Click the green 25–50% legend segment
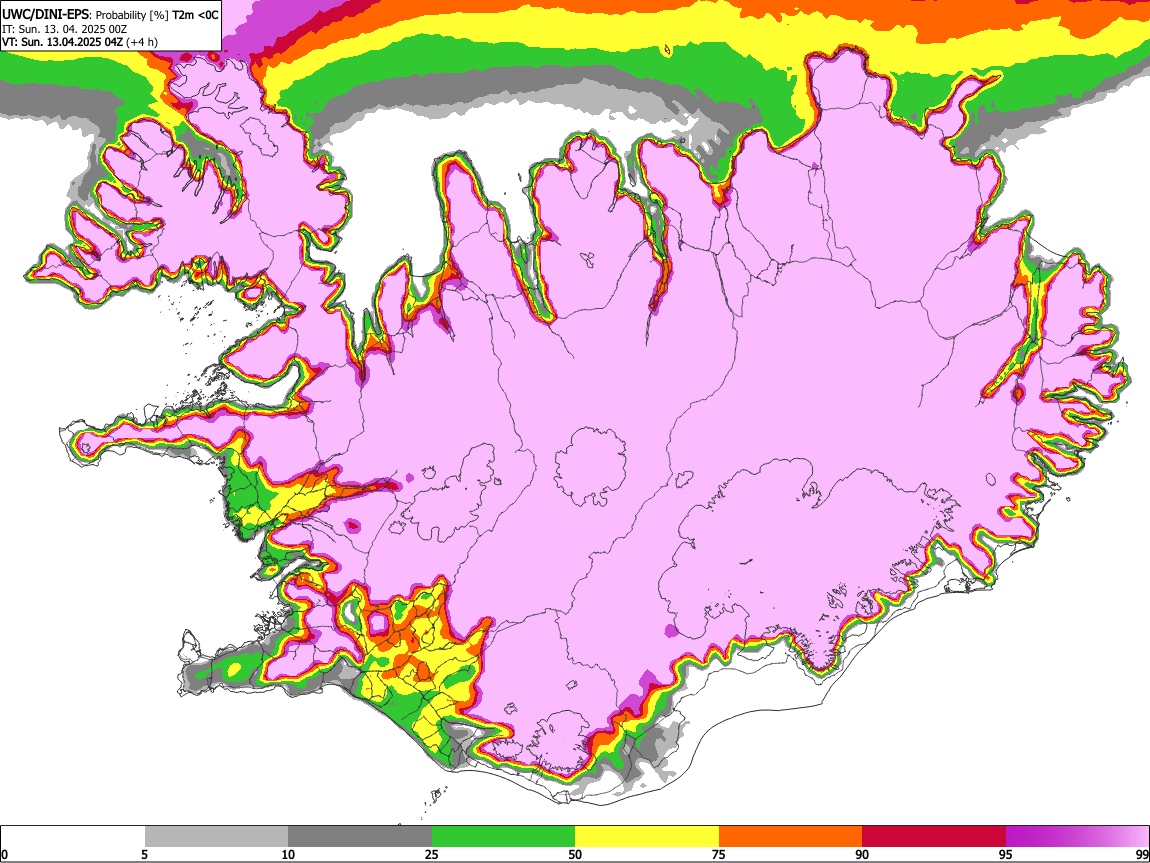Viewport: 1150px width, 863px height. pyautogui.click(x=503, y=836)
